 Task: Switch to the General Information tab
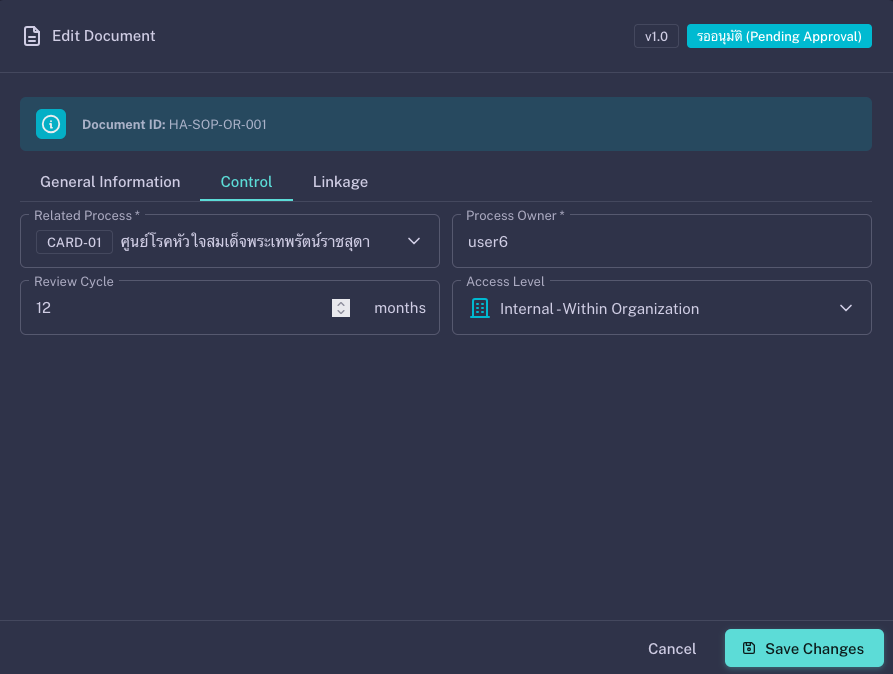pos(110,182)
